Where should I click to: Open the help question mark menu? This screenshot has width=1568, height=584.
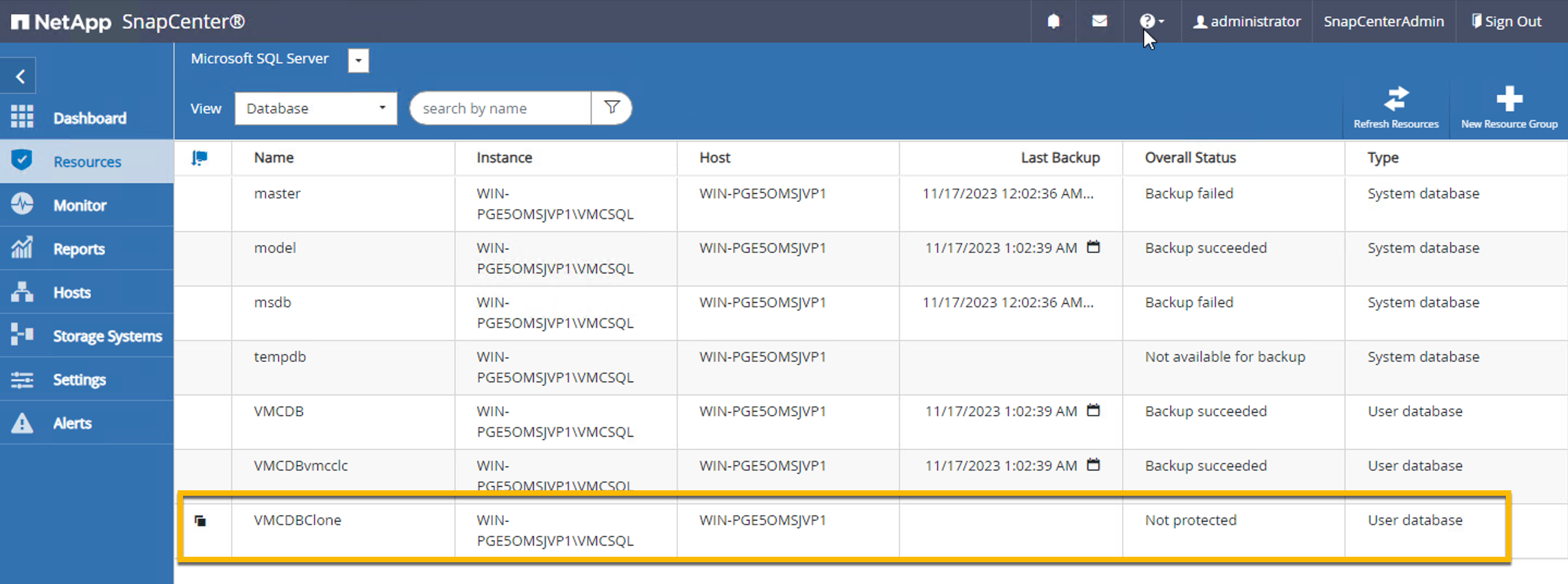1152,21
